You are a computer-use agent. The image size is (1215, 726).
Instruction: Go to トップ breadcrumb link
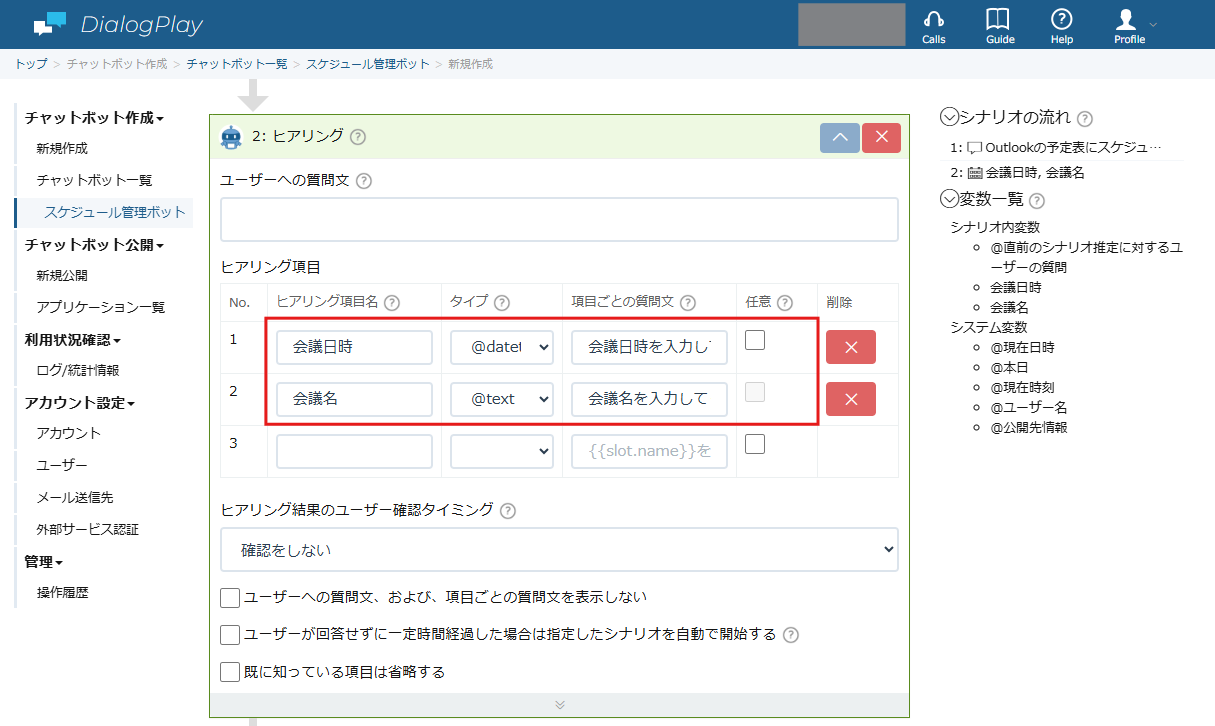pos(31,64)
